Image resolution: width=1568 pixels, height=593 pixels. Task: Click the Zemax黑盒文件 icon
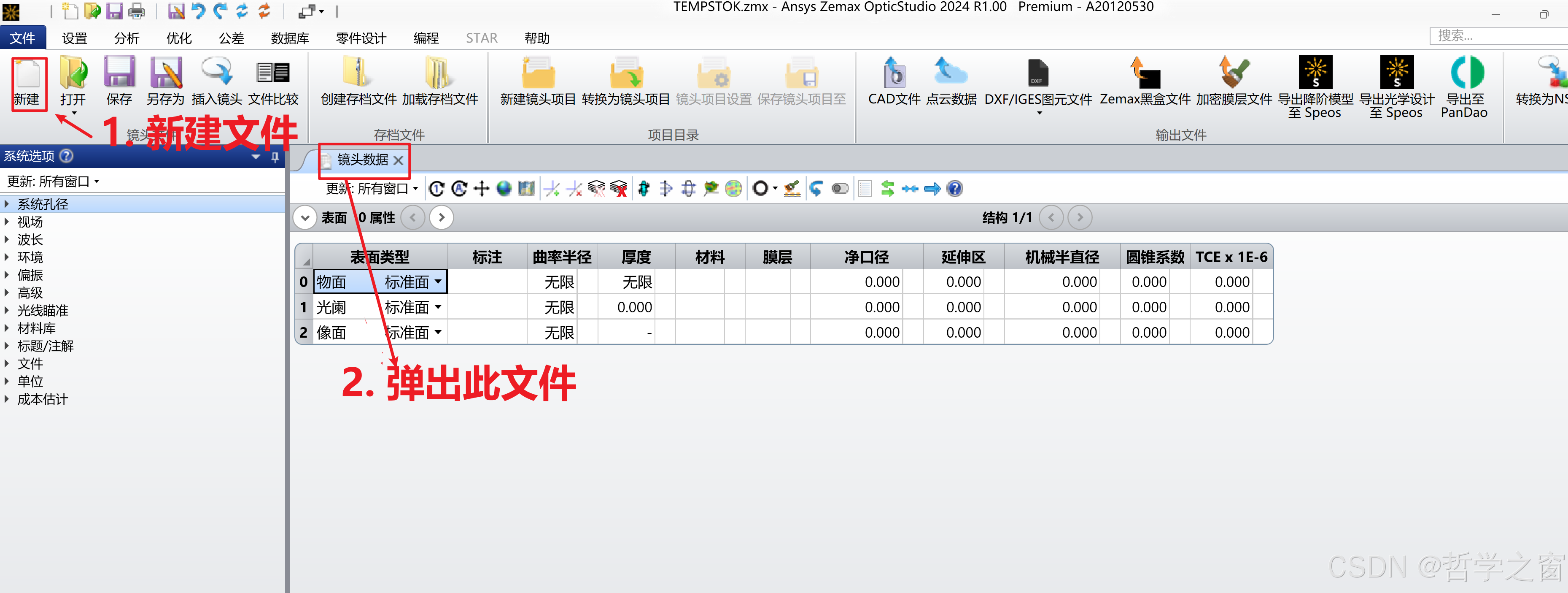[x=1145, y=74]
